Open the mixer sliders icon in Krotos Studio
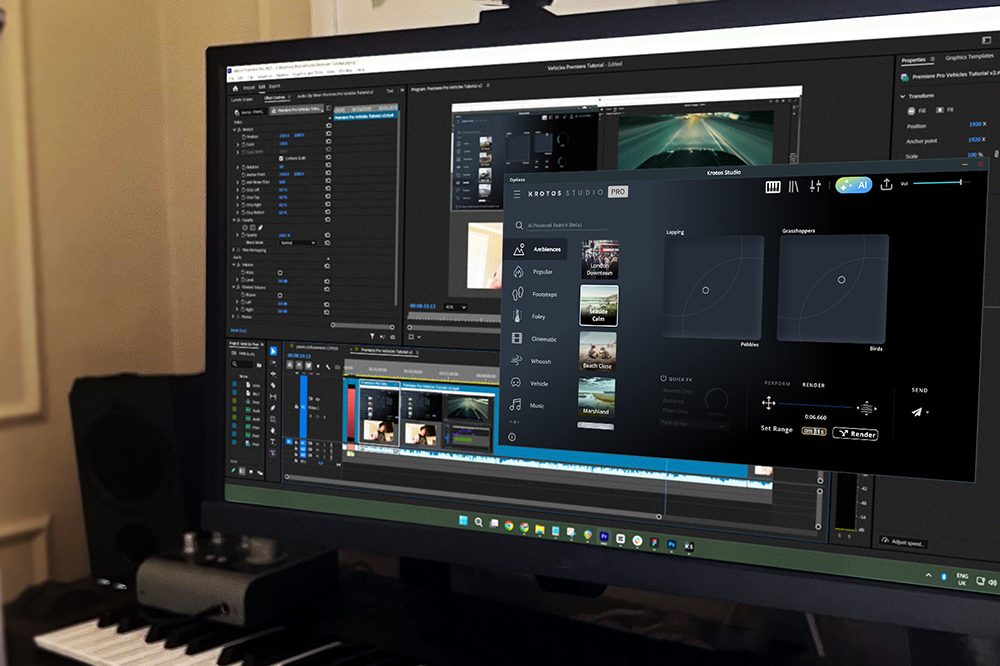1000x666 pixels. 815,186
